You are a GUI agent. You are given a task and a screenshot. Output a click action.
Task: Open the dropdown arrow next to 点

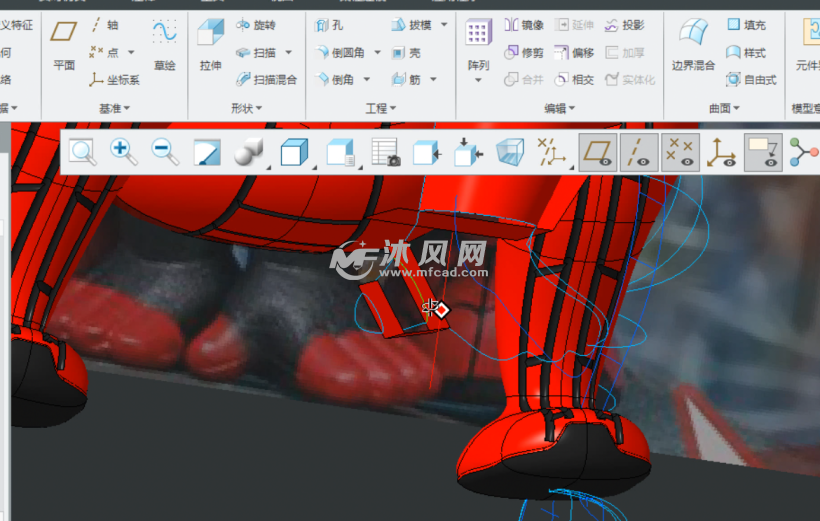point(131,52)
